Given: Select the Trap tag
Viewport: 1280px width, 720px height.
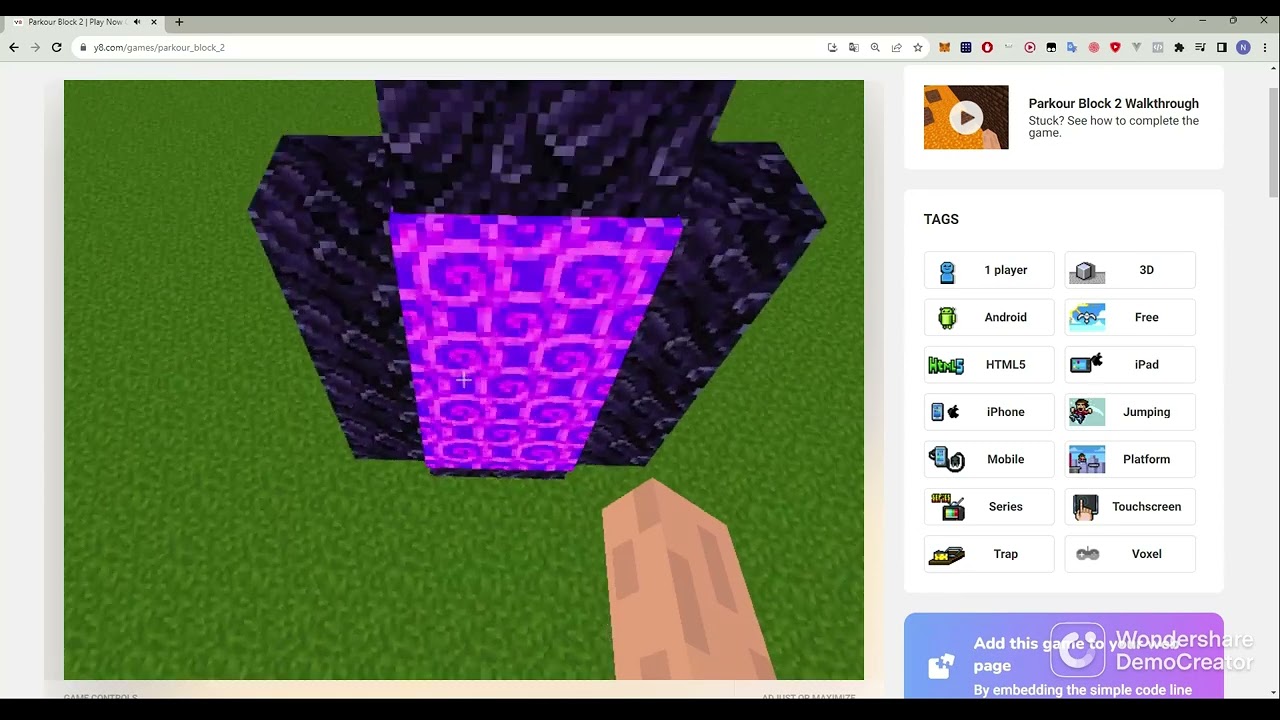Looking at the screenshot, I should 989,554.
